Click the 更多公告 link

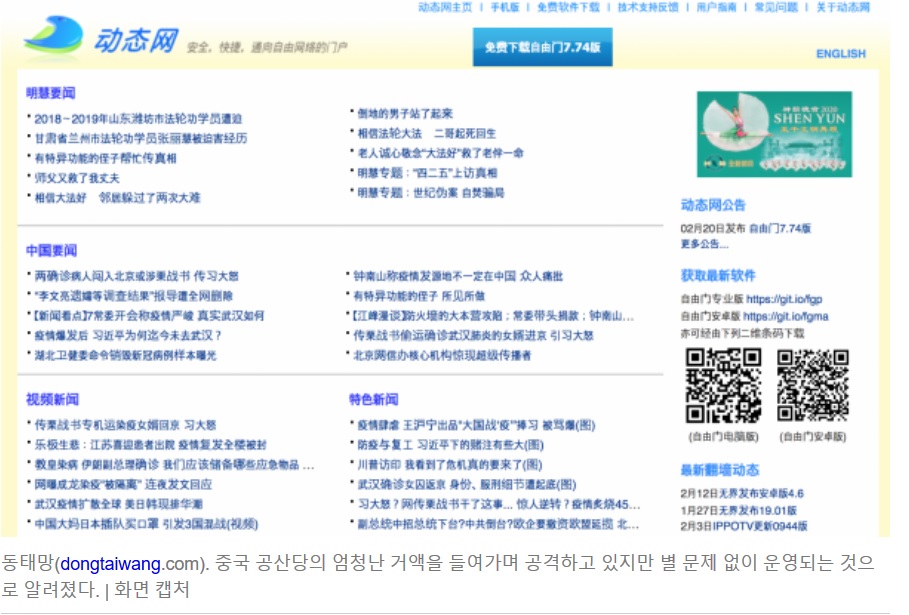704,244
